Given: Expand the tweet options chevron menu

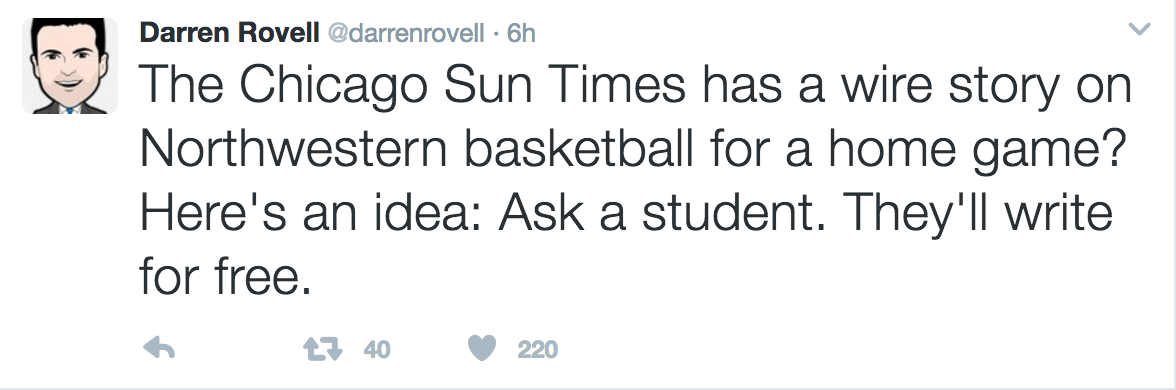Looking at the screenshot, I should (x=1139, y=30).
